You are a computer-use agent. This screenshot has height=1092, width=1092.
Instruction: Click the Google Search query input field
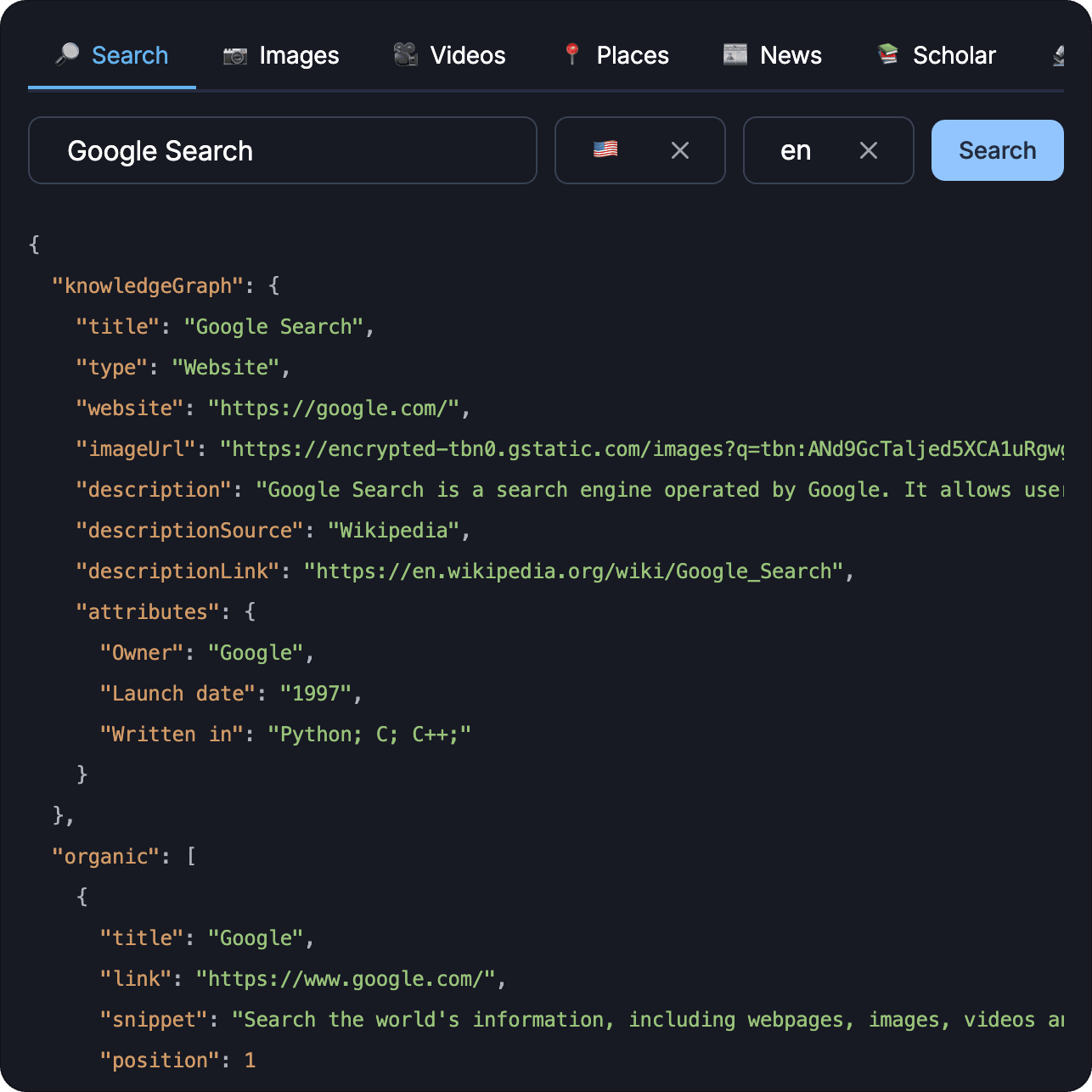tap(283, 150)
